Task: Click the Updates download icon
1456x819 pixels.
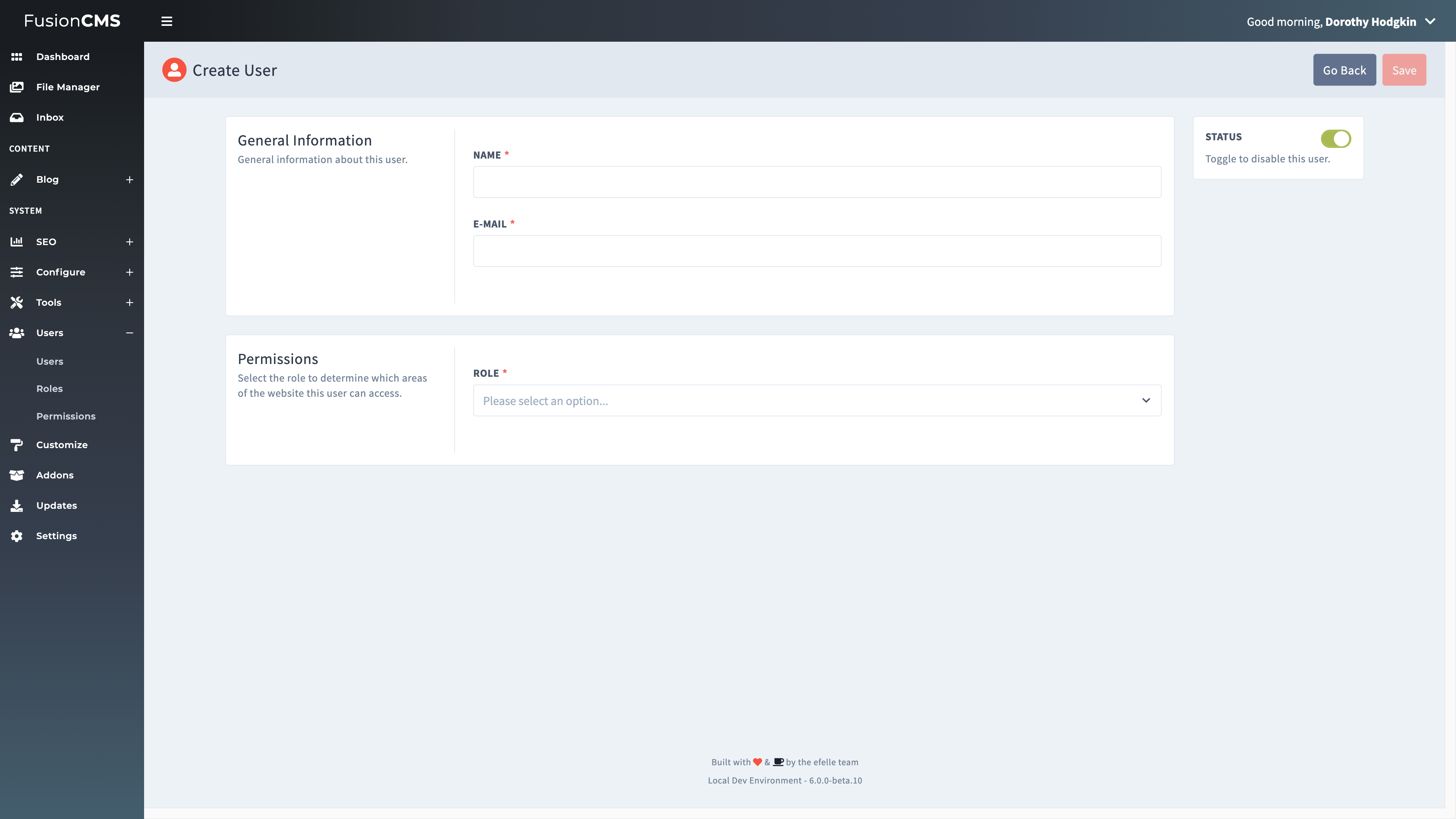Action: pyautogui.click(x=17, y=506)
